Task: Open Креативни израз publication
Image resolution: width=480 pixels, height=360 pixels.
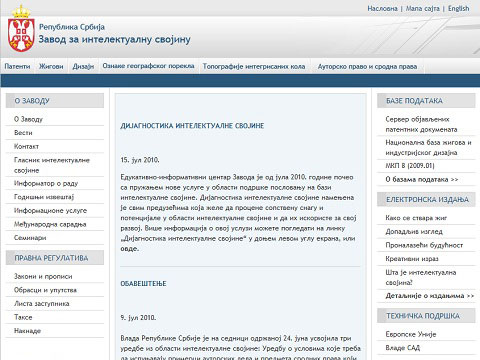Action: [412, 259]
